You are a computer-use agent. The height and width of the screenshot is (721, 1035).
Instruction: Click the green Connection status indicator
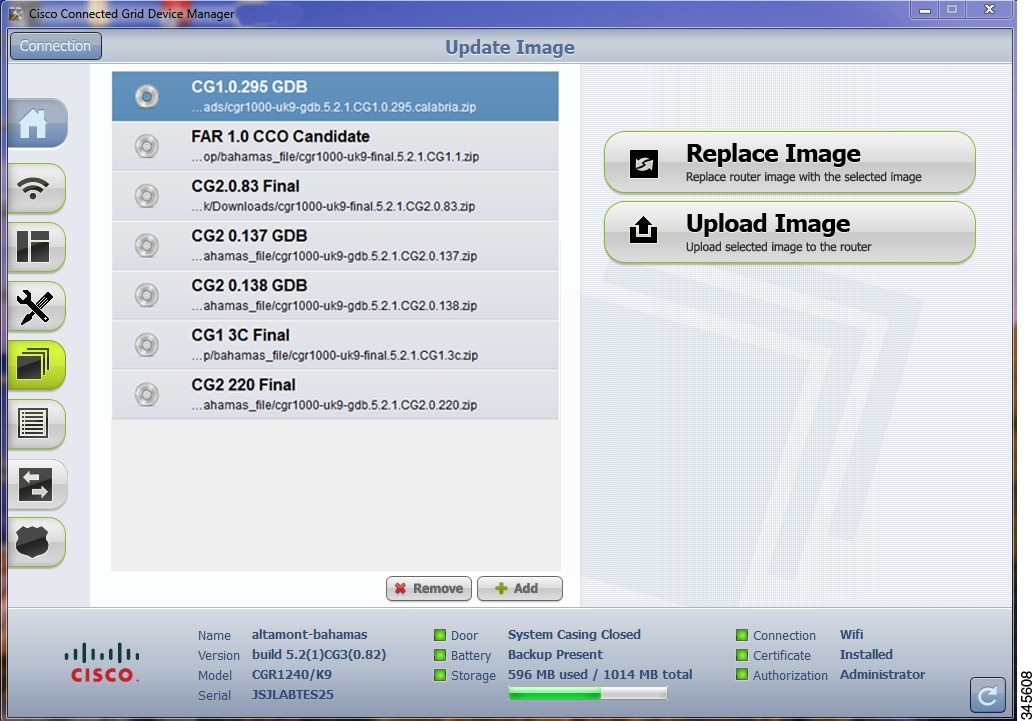(742, 635)
